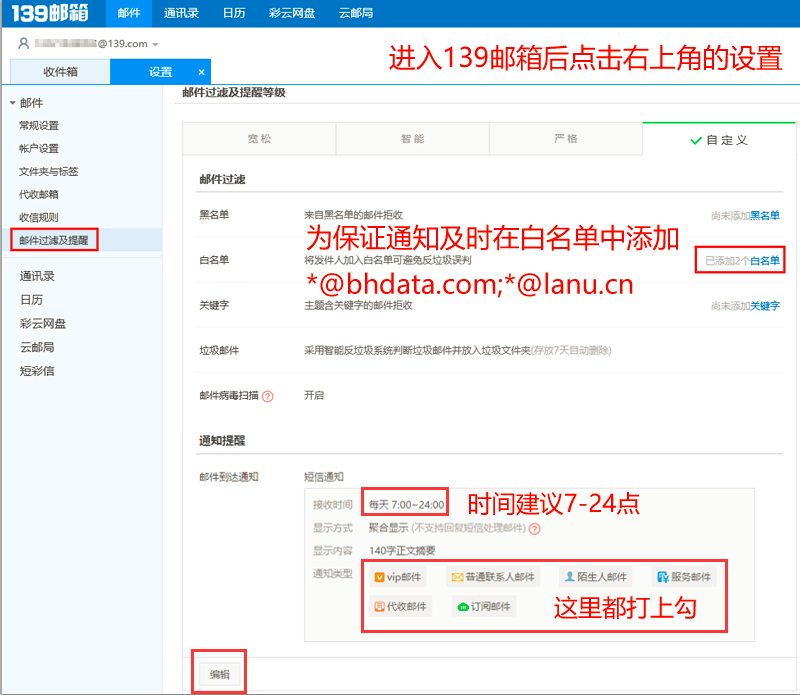
Task: Open the 关键字 link to add keywords
Action: point(765,306)
